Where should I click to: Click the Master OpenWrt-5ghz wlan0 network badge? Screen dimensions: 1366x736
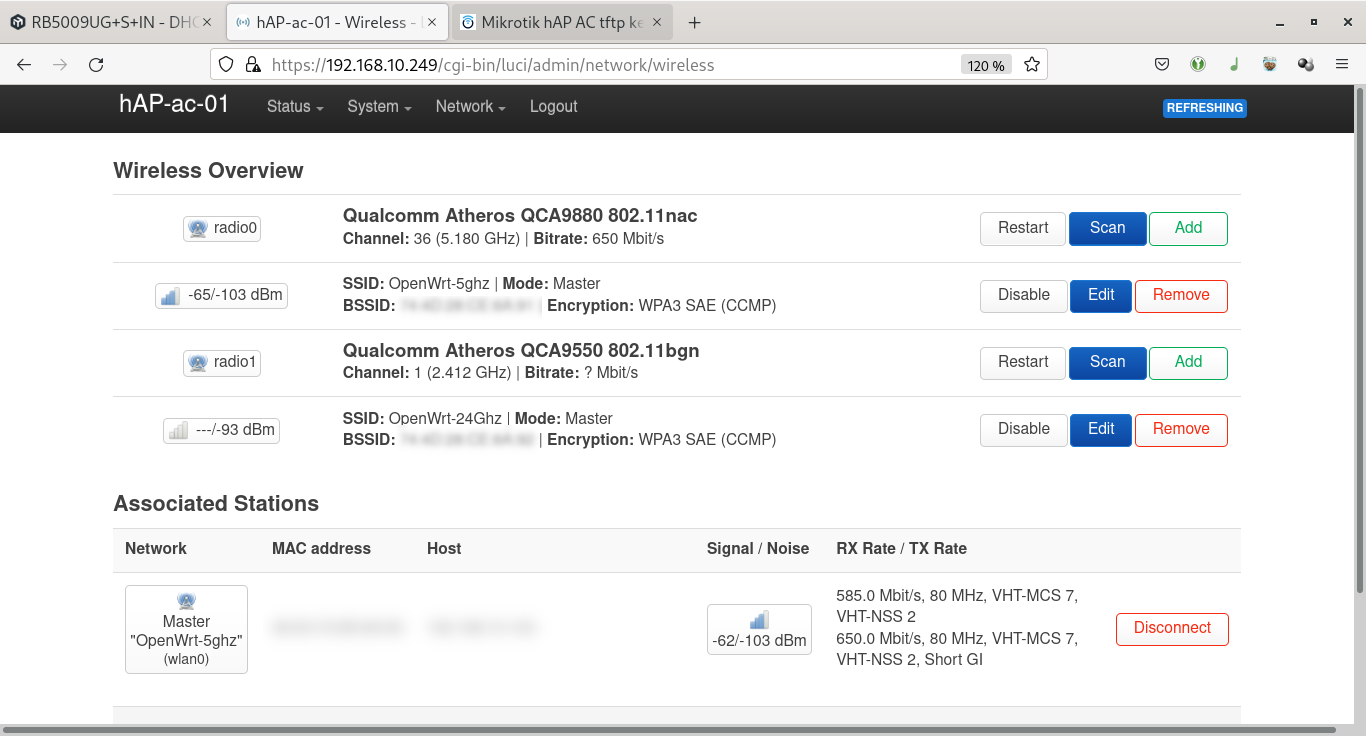pos(186,629)
